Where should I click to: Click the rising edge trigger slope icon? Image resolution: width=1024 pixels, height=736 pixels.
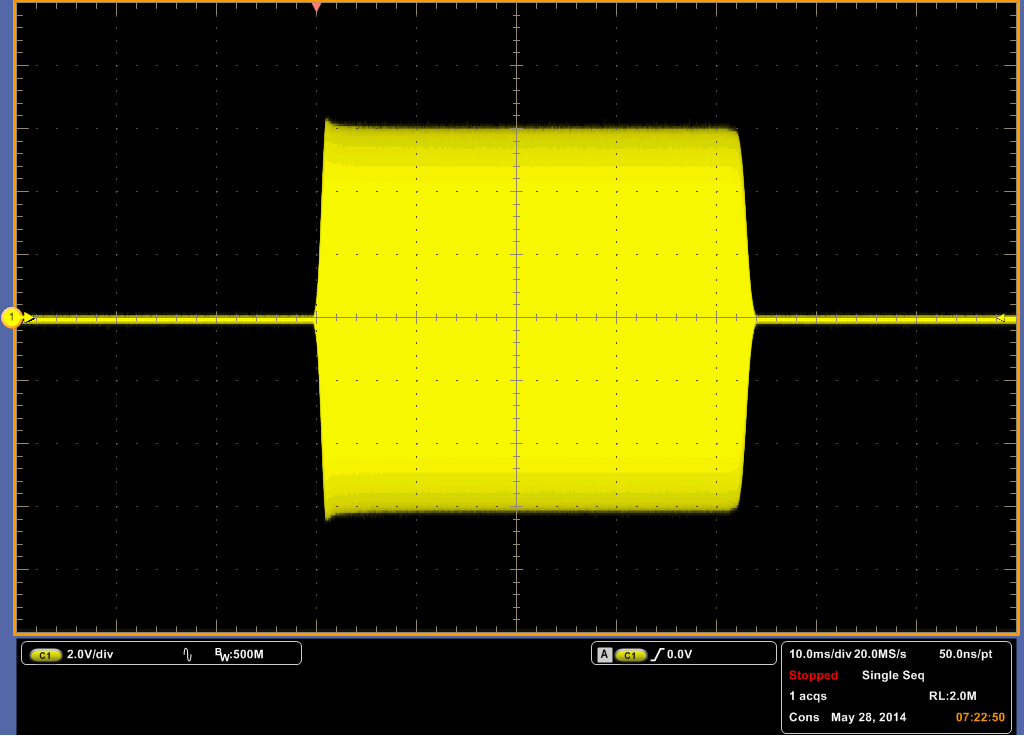tap(657, 654)
